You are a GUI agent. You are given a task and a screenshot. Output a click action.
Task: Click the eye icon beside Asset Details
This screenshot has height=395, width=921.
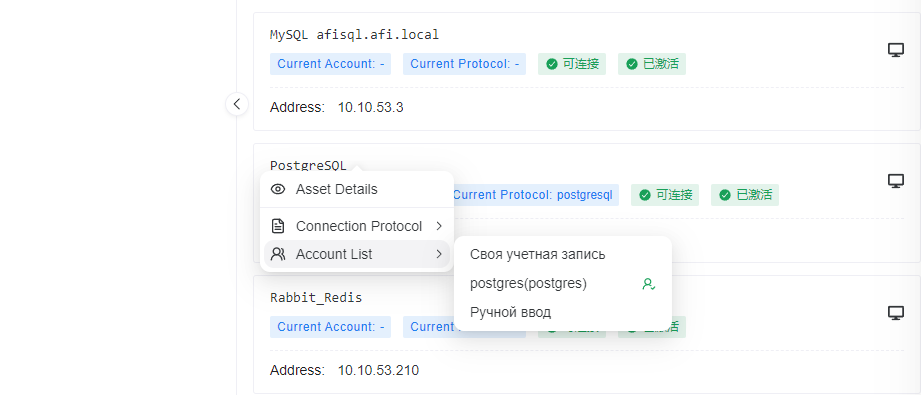[278, 189]
